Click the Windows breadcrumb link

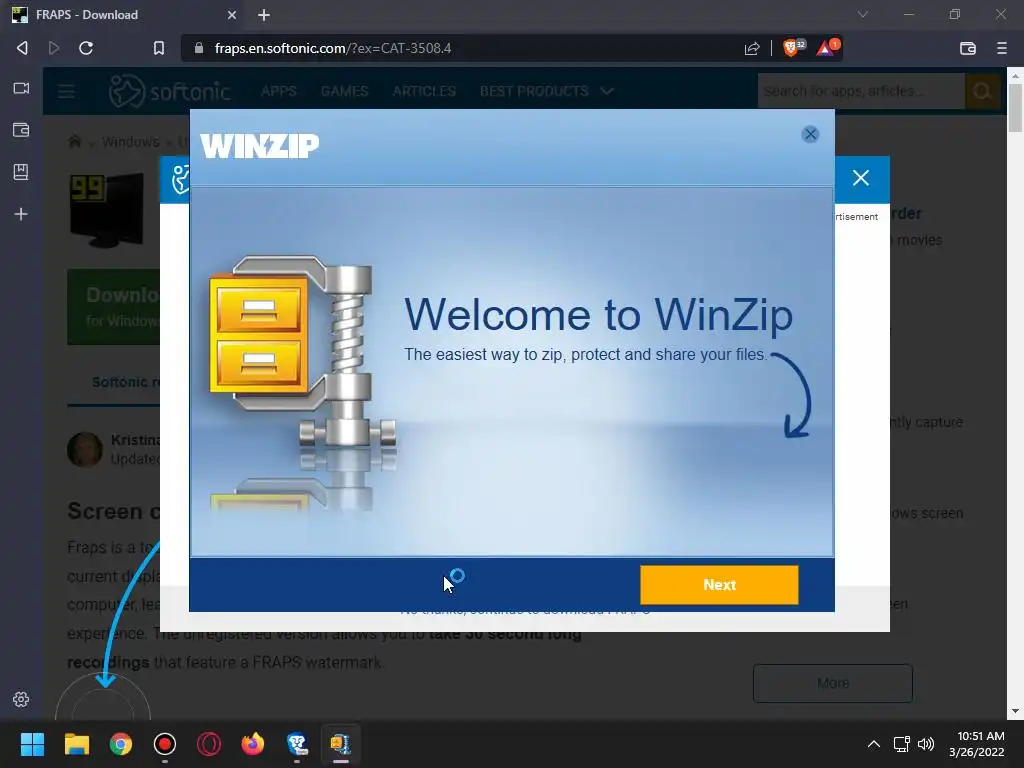click(x=131, y=142)
